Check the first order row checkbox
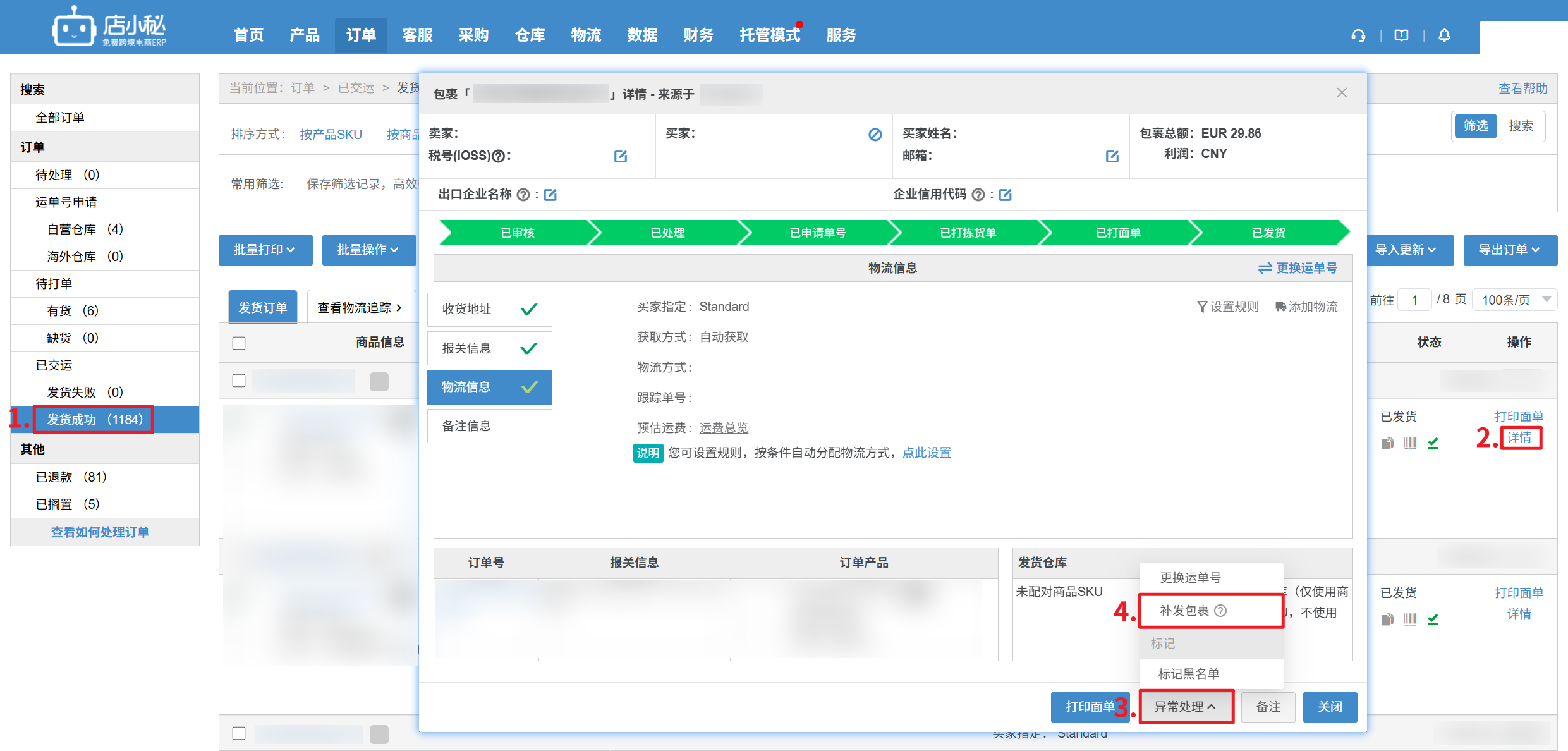Viewport: 1568px width, 751px height. (x=239, y=381)
